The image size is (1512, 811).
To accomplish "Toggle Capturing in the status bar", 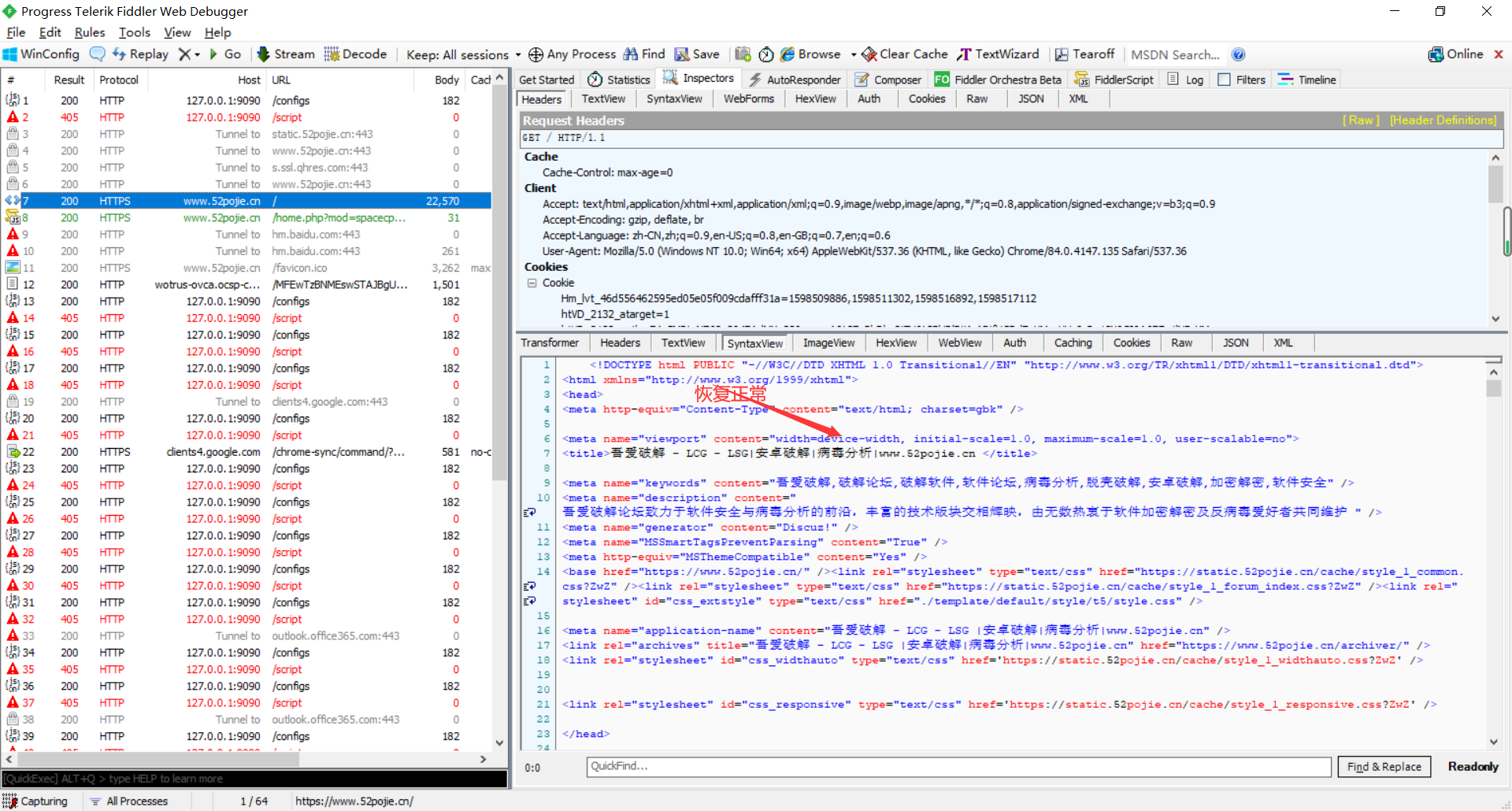I will (x=36, y=802).
